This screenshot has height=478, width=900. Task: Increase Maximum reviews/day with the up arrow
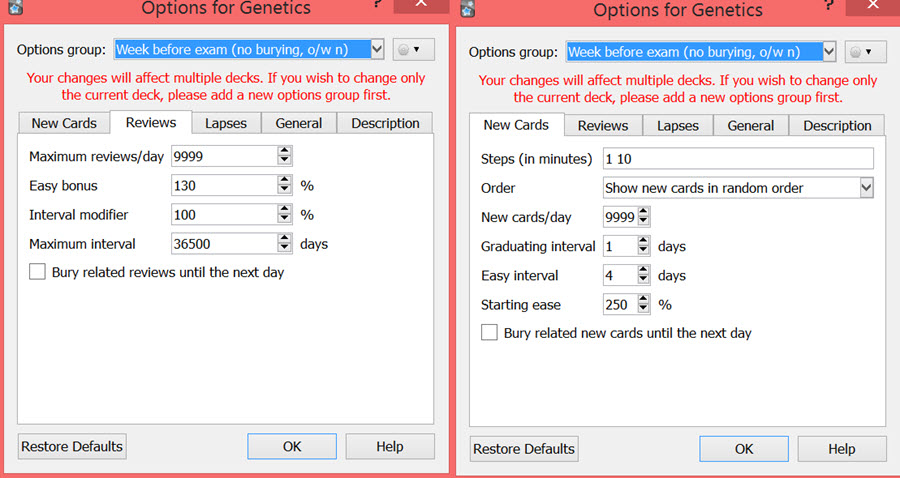pyautogui.click(x=284, y=151)
